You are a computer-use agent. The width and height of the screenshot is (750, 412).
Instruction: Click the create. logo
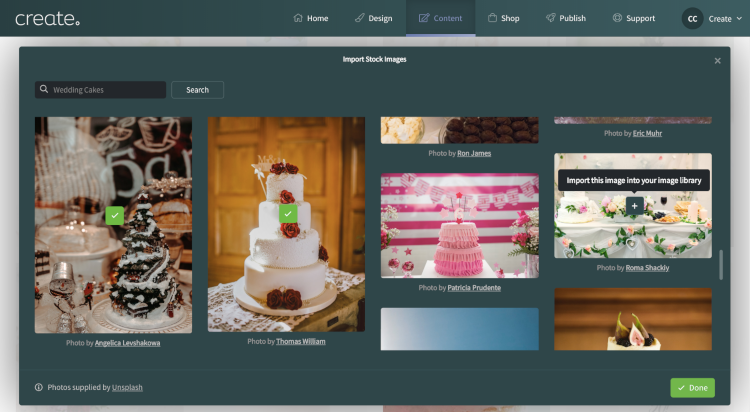pyautogui.click(x=47, y=19)
